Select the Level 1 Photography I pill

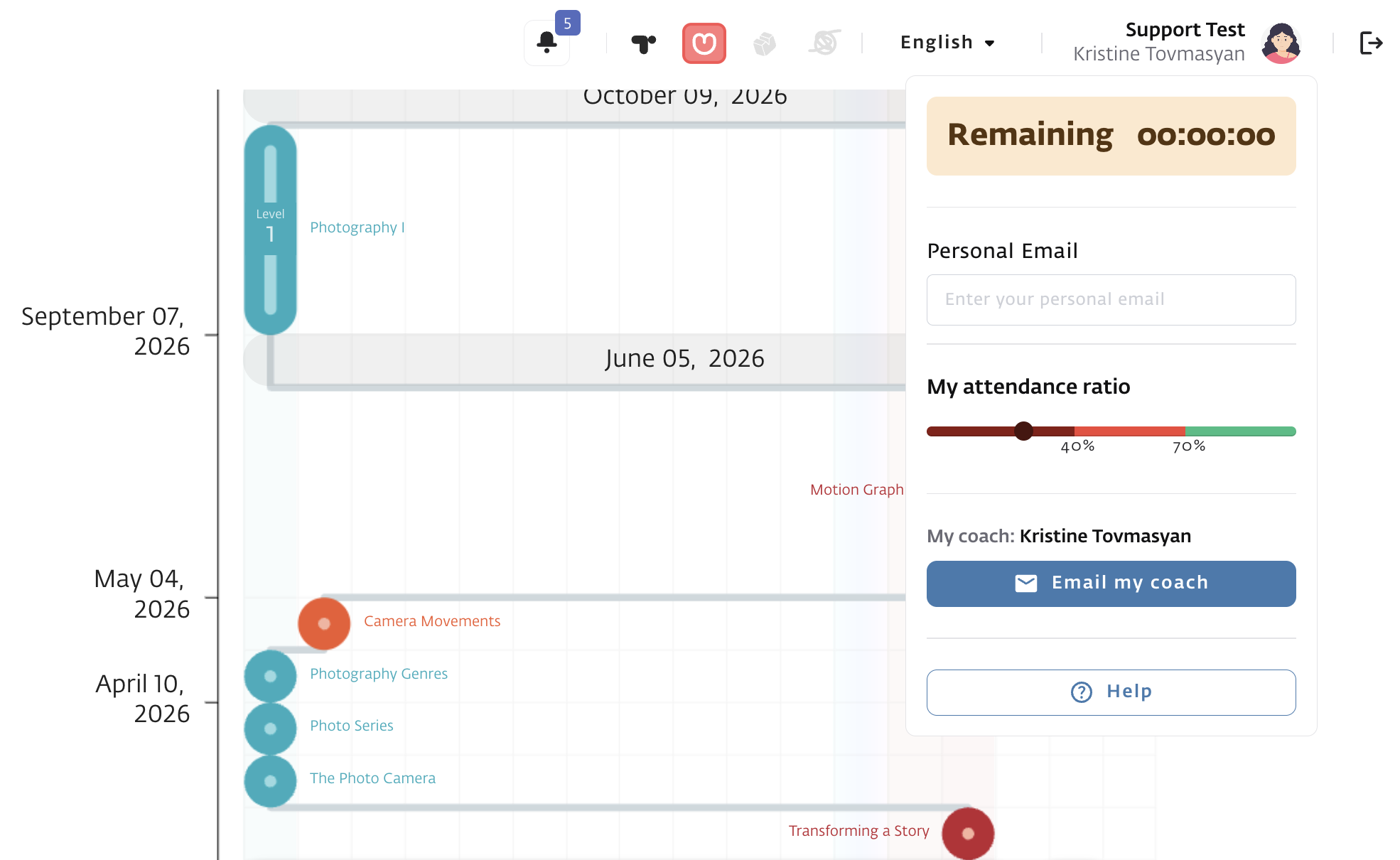(x=270, y=229)
